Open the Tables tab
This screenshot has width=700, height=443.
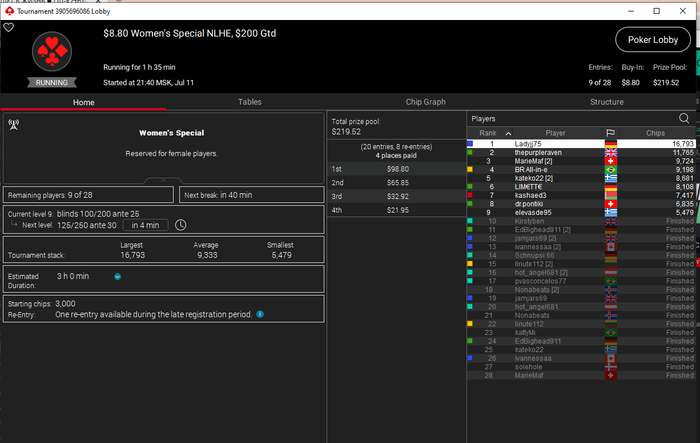pos(250,102)
